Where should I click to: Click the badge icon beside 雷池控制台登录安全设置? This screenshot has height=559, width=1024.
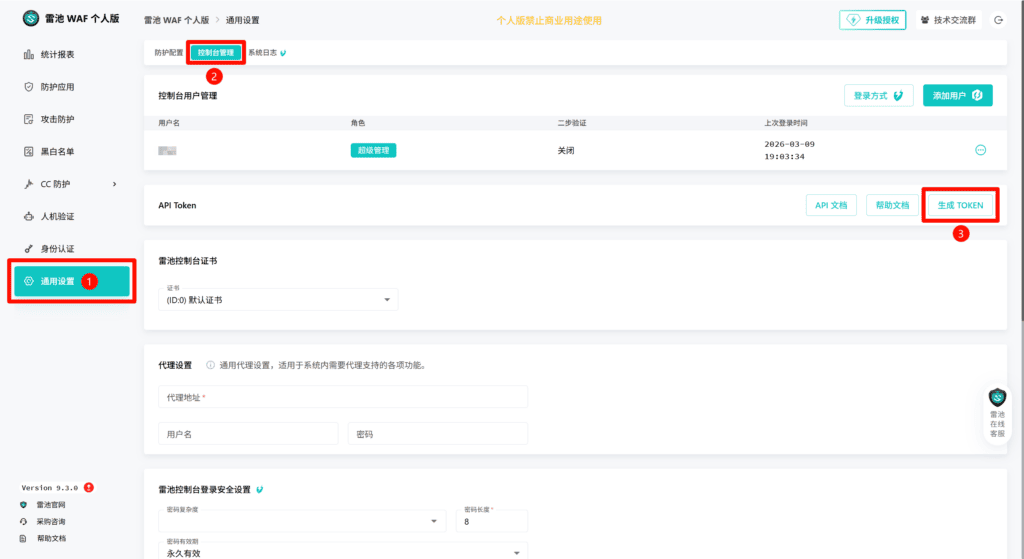pos(259,490)
